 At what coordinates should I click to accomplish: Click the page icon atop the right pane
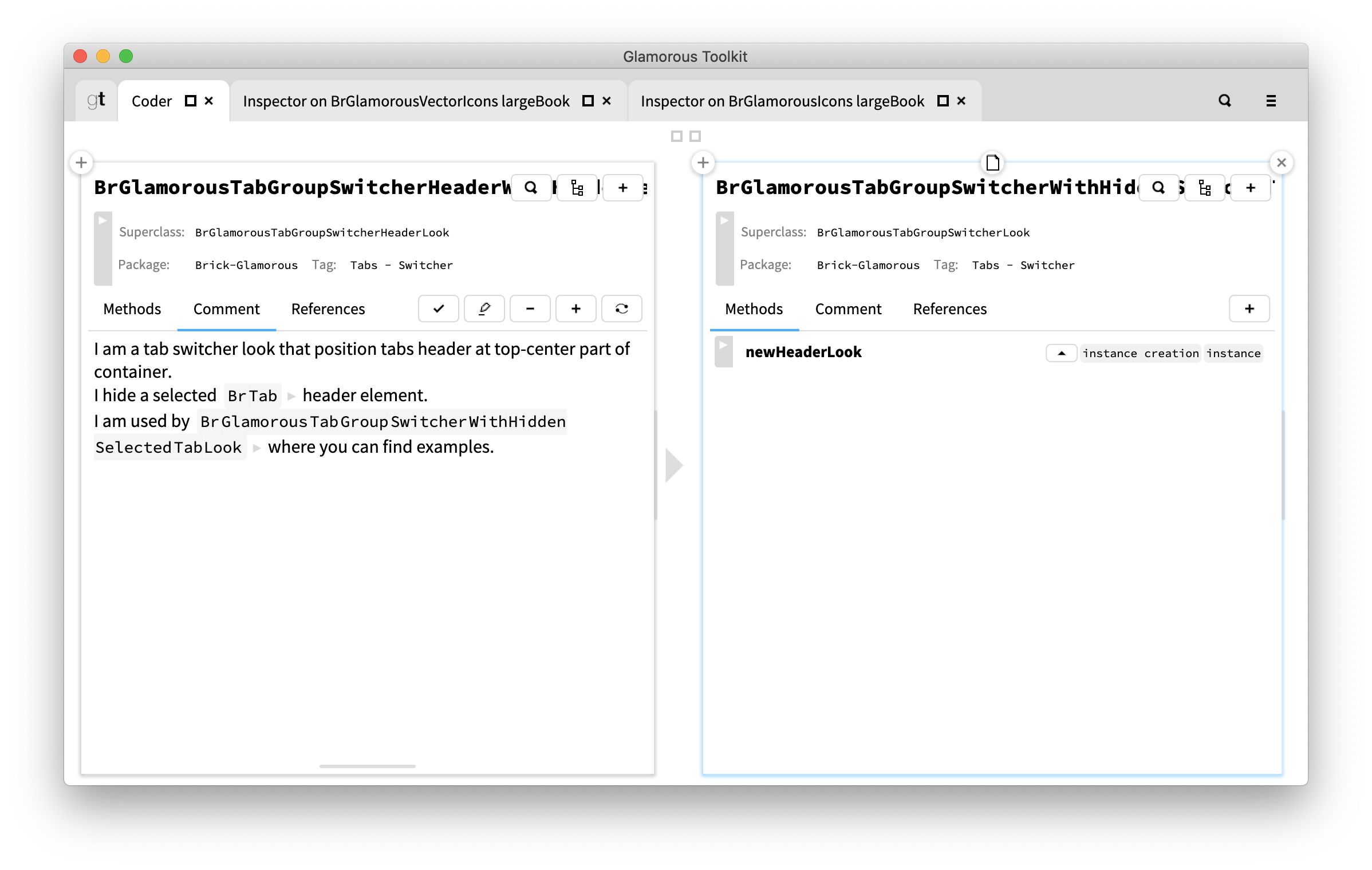pyautogui.click(x=993, y=163)
